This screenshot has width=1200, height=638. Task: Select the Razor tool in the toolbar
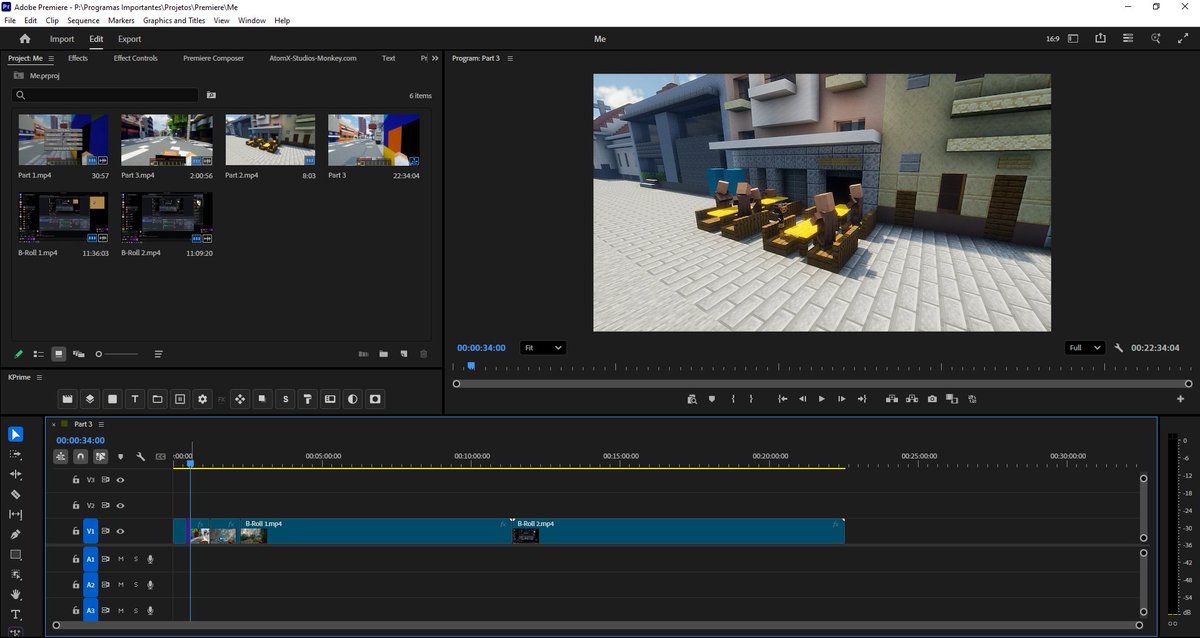click(16, 494)
